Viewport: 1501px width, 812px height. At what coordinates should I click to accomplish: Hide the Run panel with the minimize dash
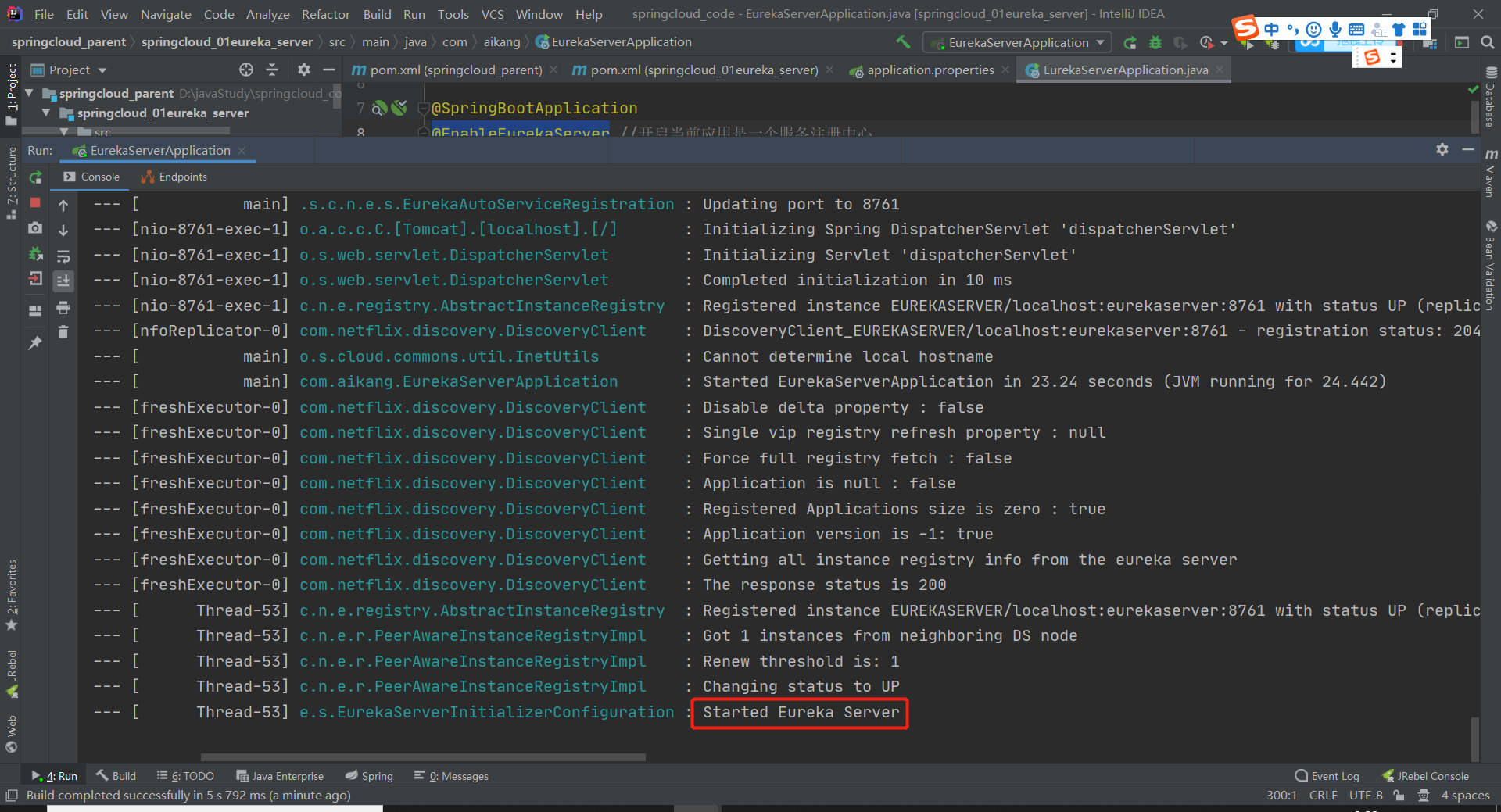tap(1468, 149)
